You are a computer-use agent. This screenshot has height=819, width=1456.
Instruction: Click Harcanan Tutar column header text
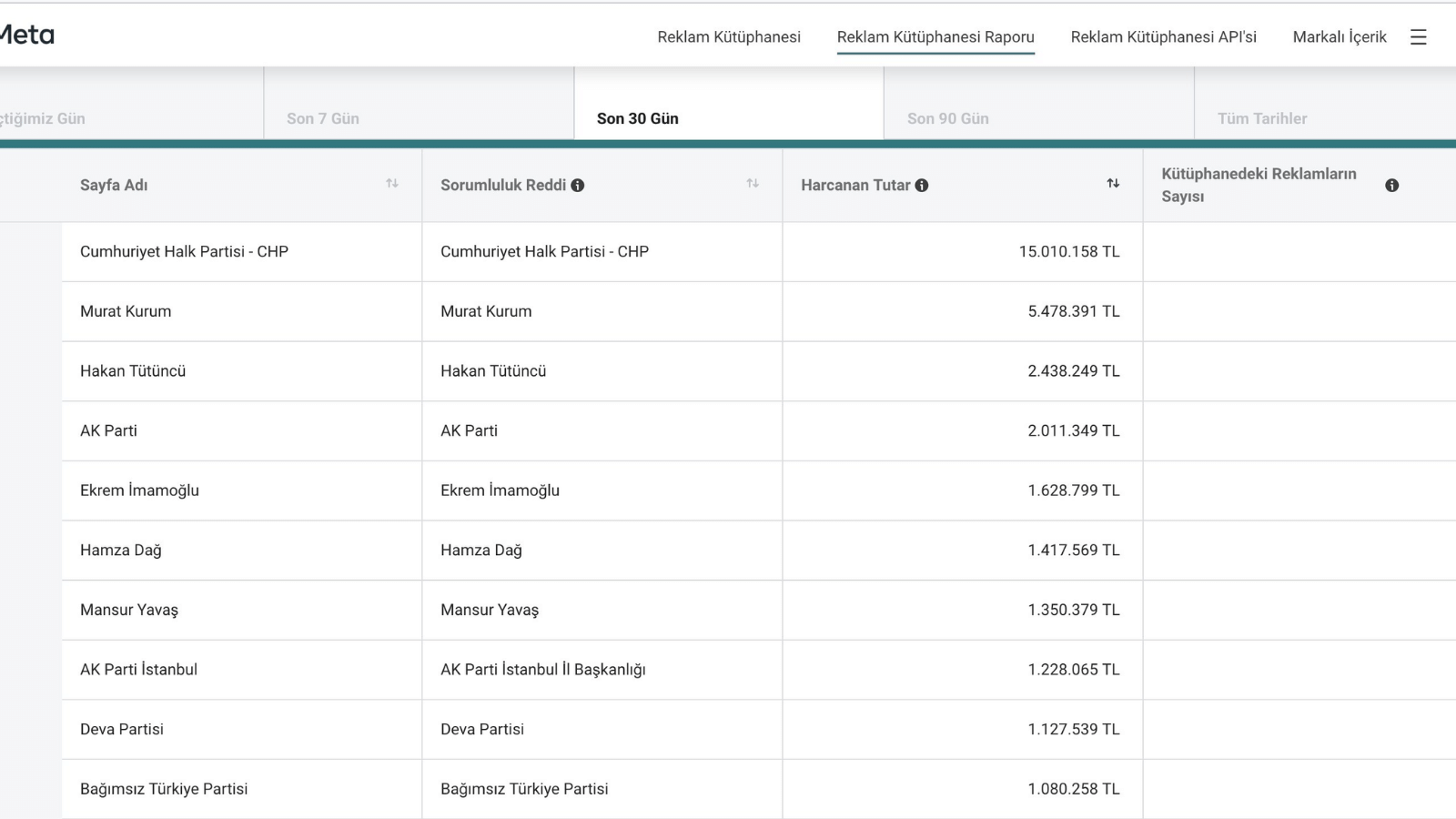point(855,186)
